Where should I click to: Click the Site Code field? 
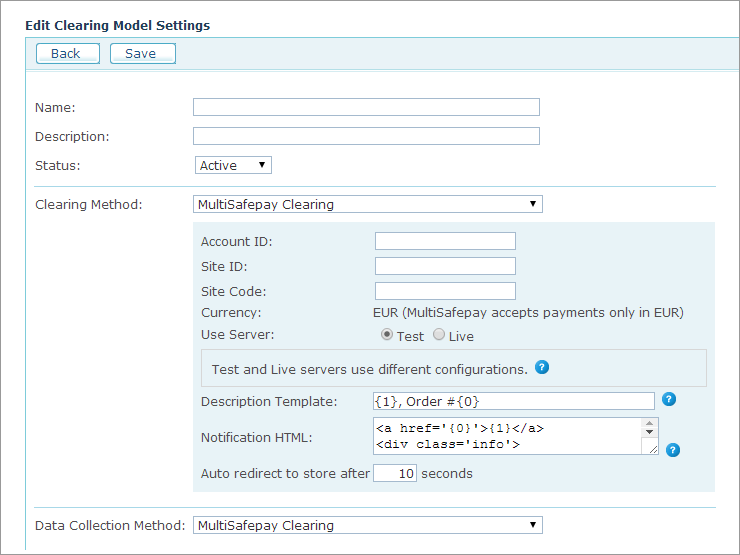click(x=445, y=291)
